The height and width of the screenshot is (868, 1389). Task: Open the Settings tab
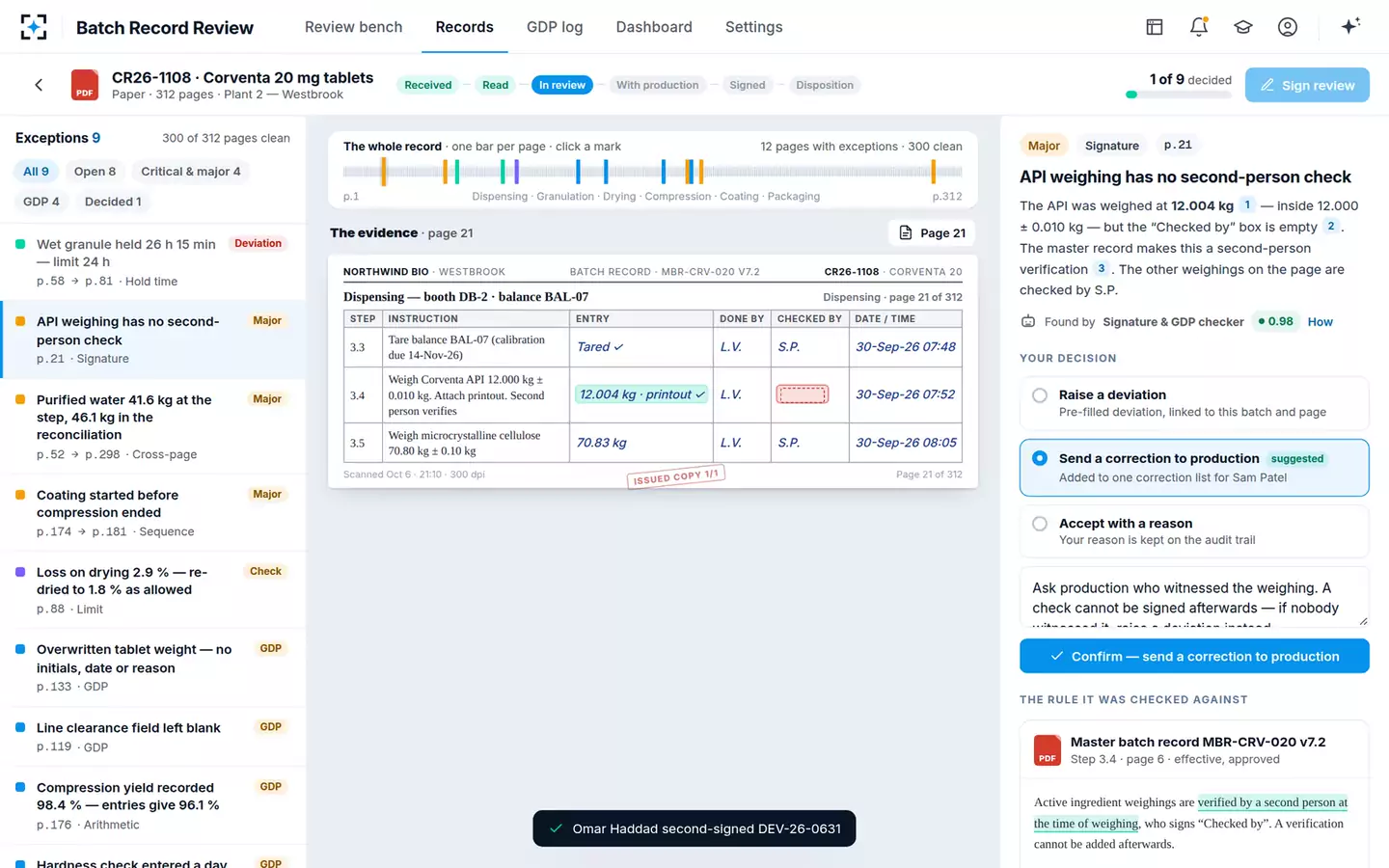point(754,27)
